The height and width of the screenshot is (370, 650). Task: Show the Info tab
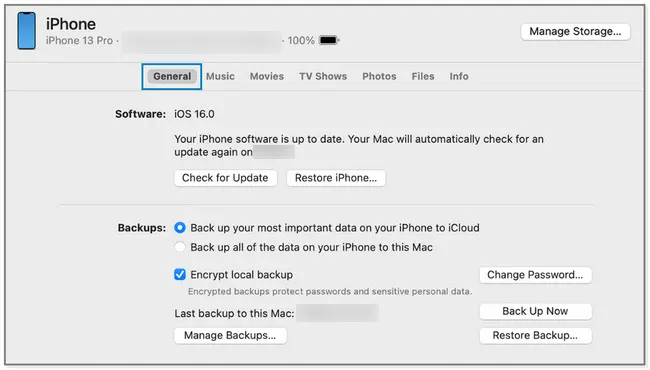(459, 76)
